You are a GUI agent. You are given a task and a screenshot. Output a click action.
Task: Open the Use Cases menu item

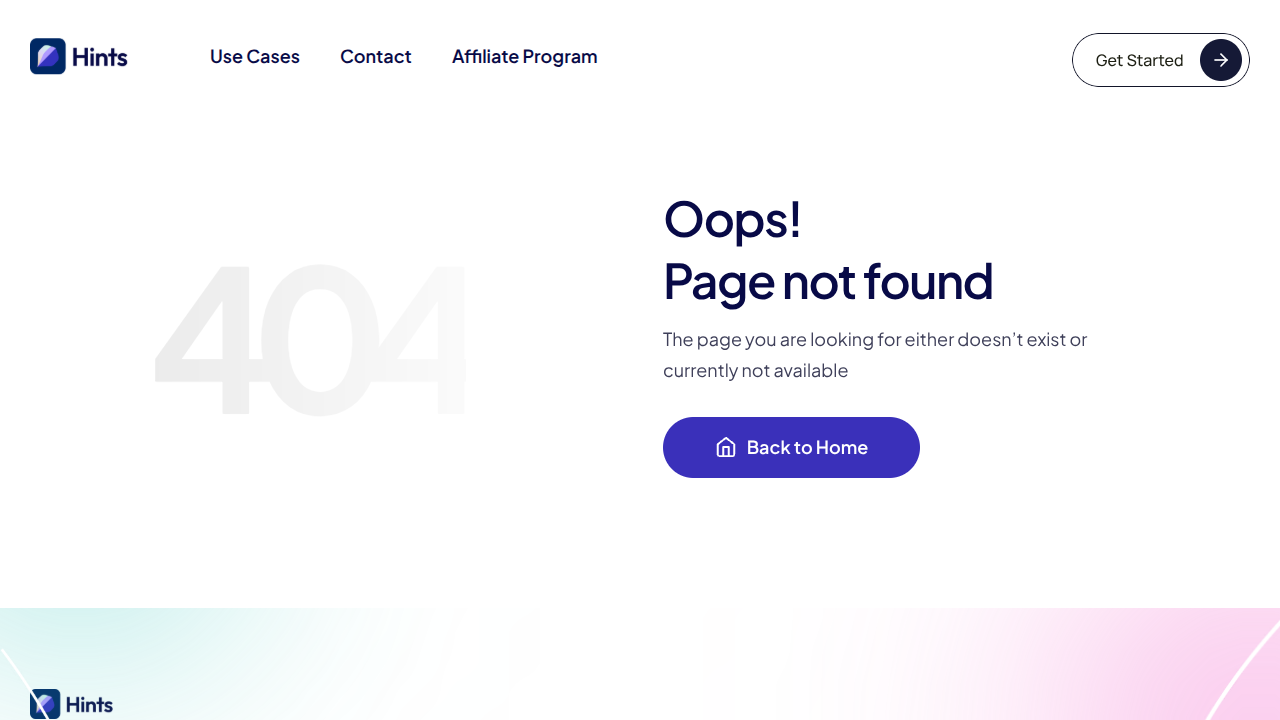255,57
